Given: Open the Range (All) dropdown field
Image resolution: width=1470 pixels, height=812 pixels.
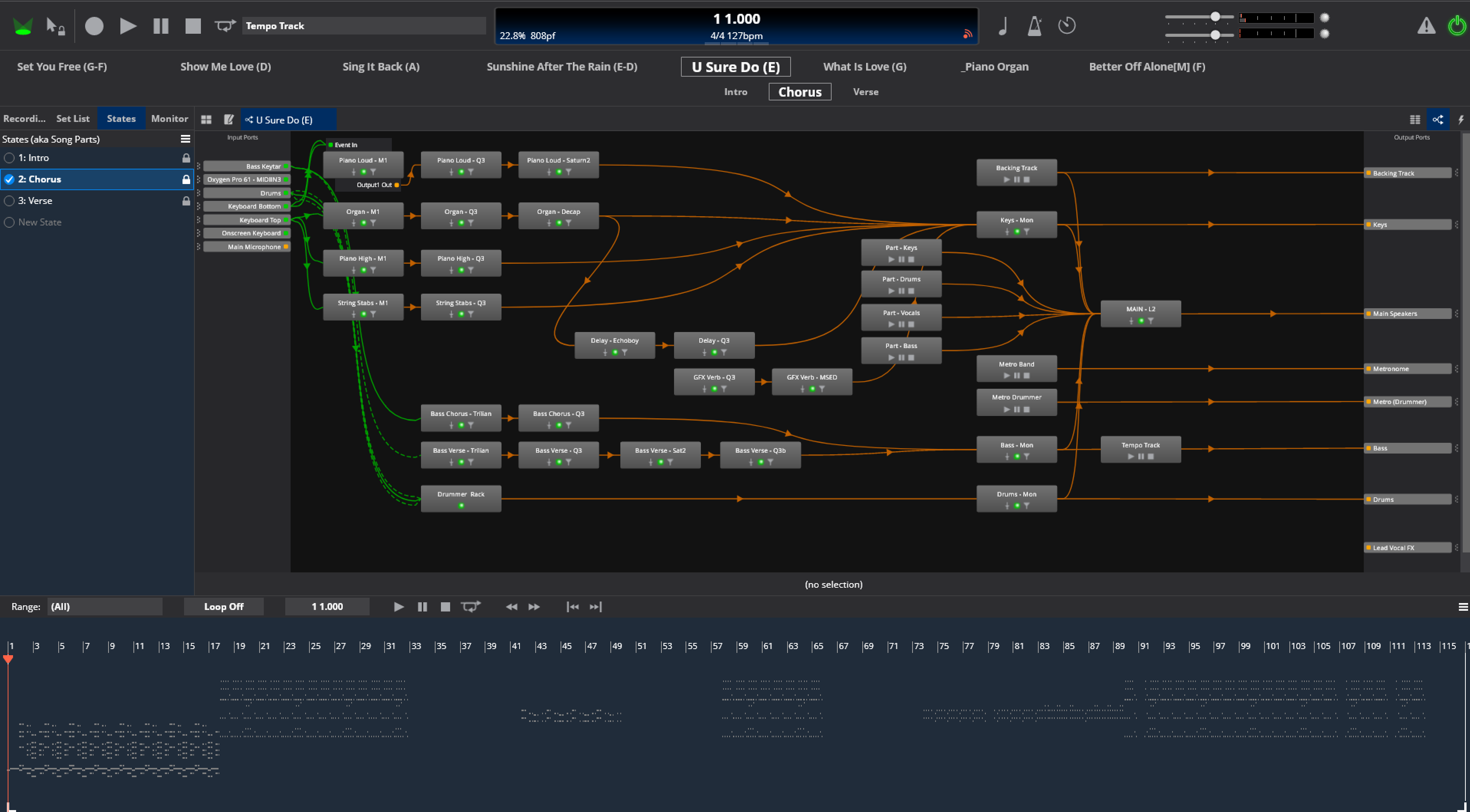Looking at the screenshot, I should (105, 607).
